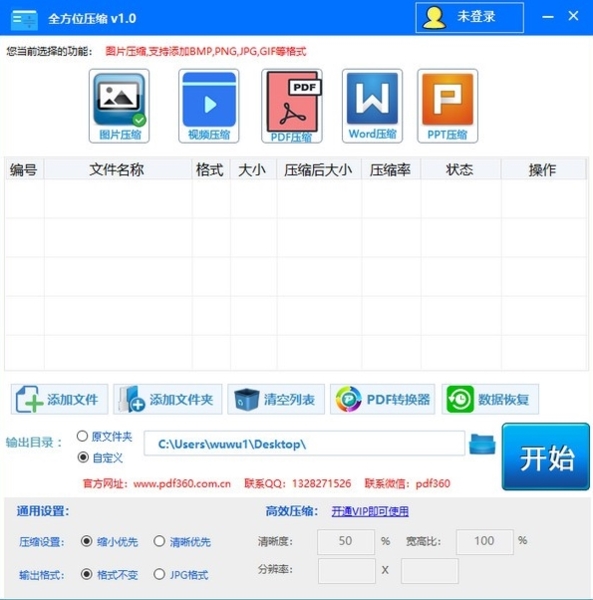This screenshot has height=600, width=593.
Task: Click the 压缩率 column header
Action: (x=391, y=170)
